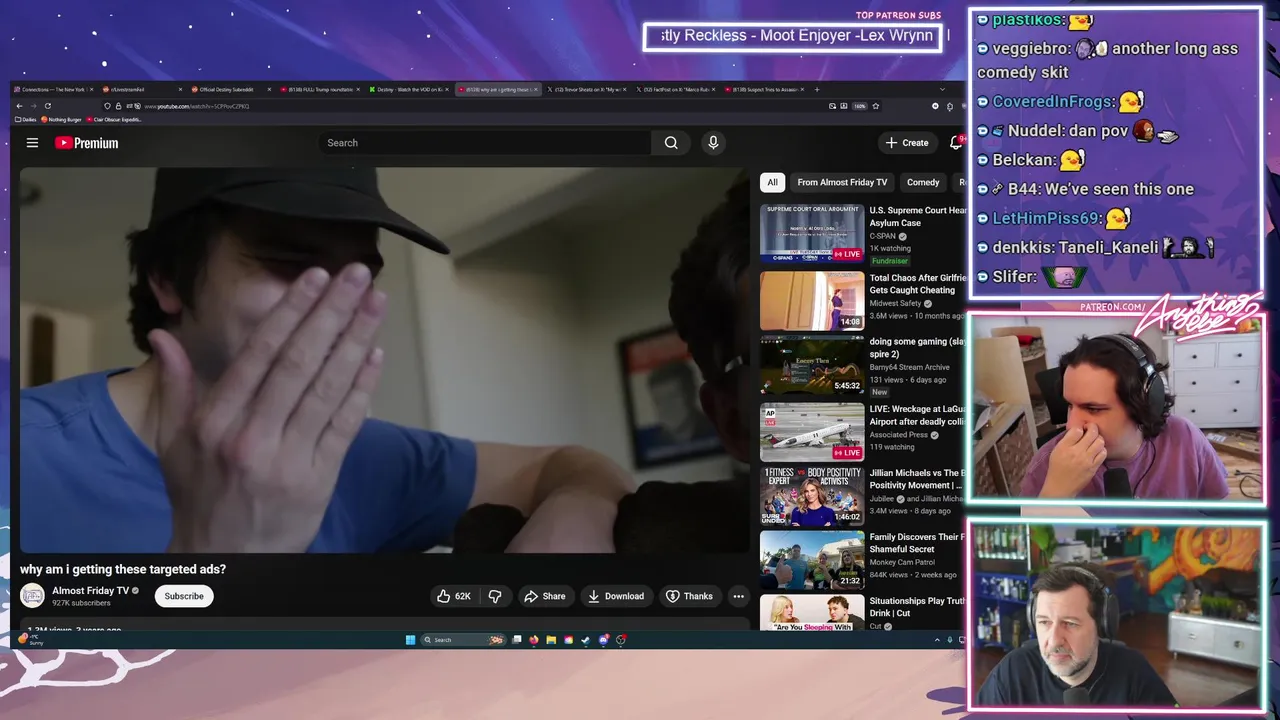Open U.S. Supreme Court C-SPAN live thumbnail
The height and width of the screenshot is (720, 1280).
pyautogui.click(x=812, y=234)
